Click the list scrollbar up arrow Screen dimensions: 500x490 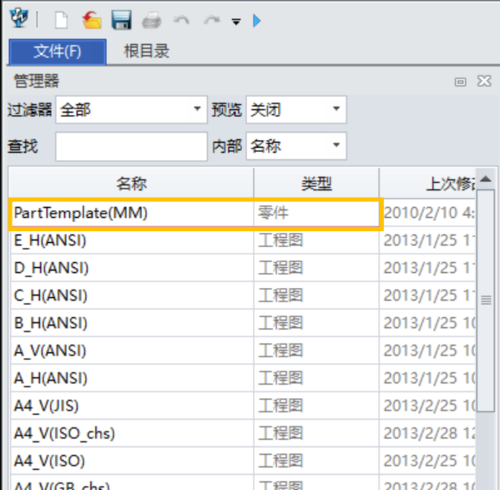[x=486, y=179]
